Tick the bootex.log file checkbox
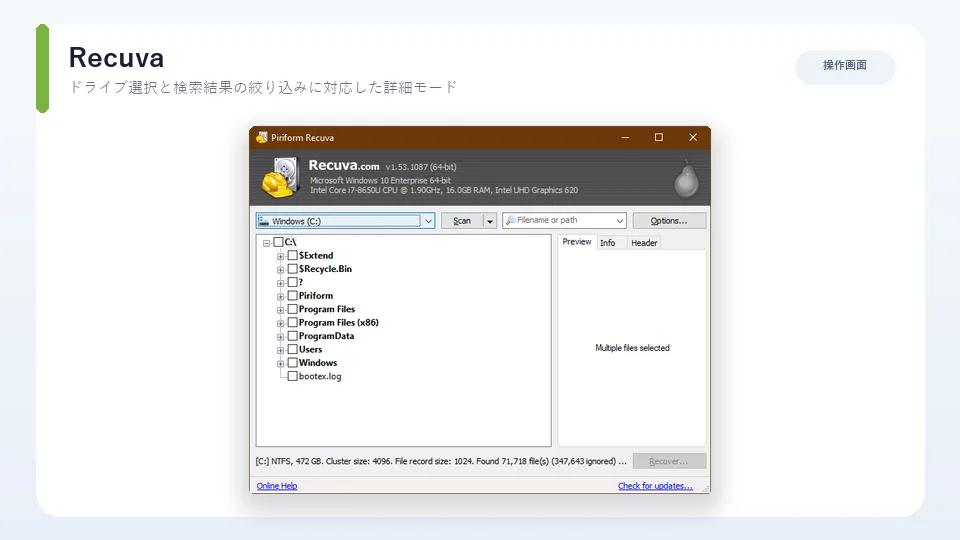Image resolution: width=960 pixels, height=540 pixels. click(x=293, y=377)
